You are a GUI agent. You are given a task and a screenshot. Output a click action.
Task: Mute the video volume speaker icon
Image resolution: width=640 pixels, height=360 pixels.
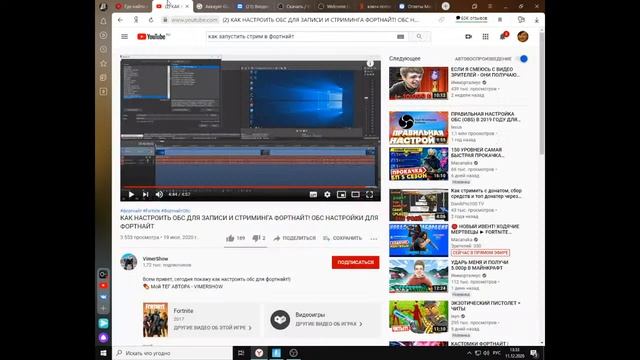[159, 194]
